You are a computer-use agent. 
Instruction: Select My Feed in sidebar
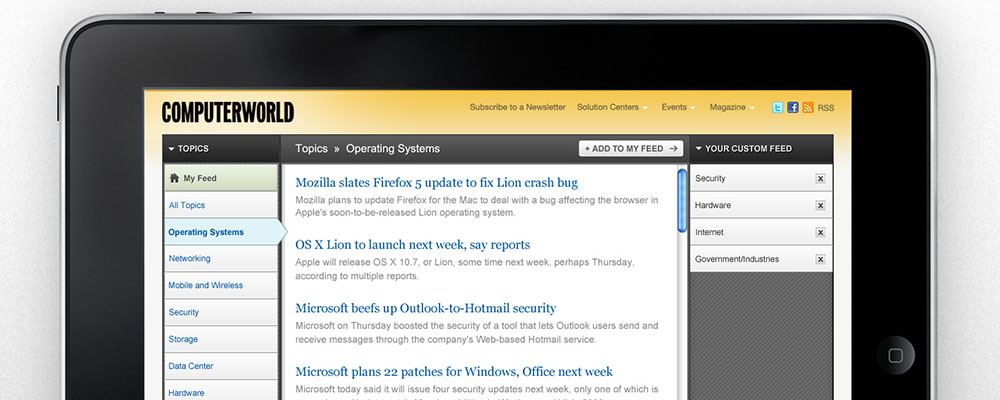coord(221,178)
